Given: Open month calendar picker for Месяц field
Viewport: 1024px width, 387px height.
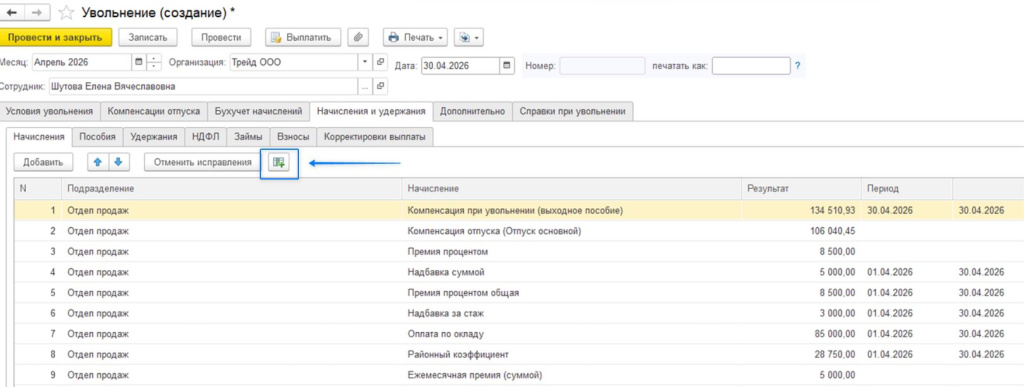Looking at the screenshot, I should click(x=138, y=63).
